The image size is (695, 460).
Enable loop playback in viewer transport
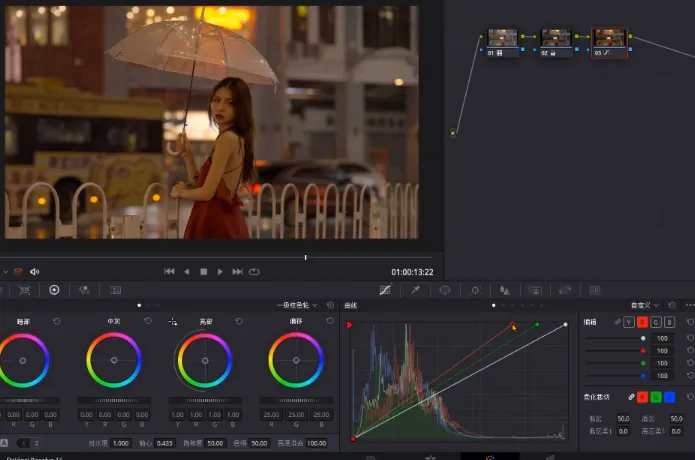tap(255, 271)
